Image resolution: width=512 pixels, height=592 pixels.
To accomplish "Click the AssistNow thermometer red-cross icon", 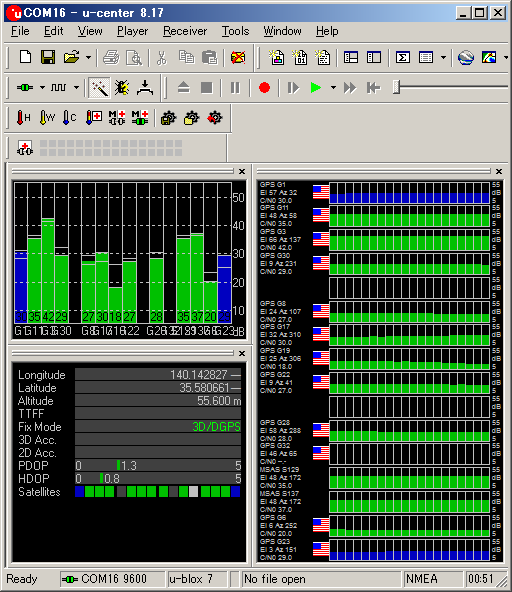I will click(94, 117).
